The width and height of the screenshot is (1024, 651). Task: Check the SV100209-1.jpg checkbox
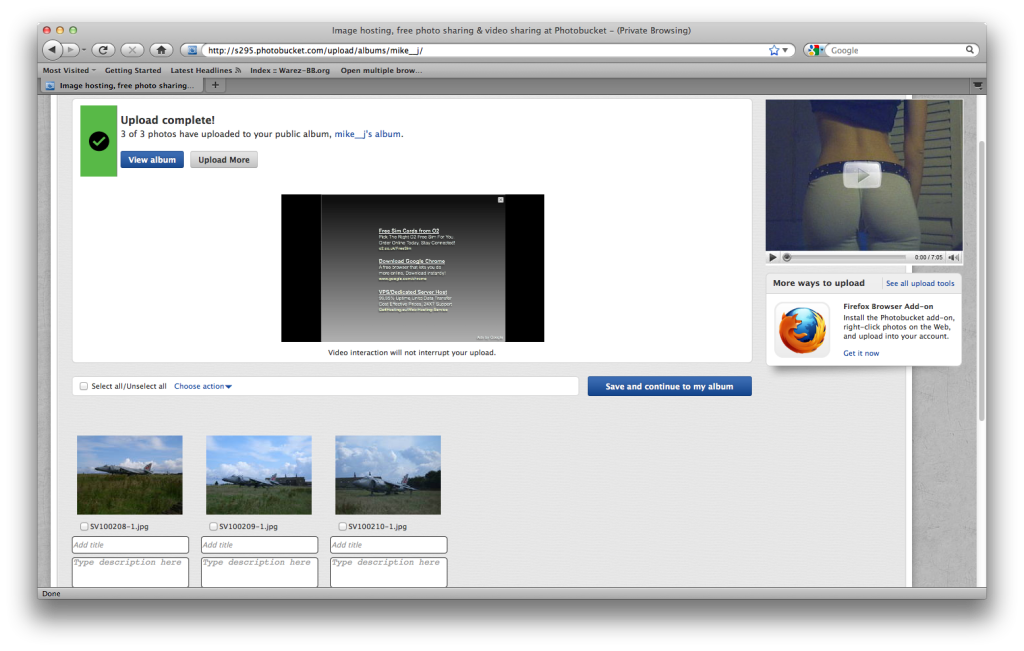[x=213, y=526]
